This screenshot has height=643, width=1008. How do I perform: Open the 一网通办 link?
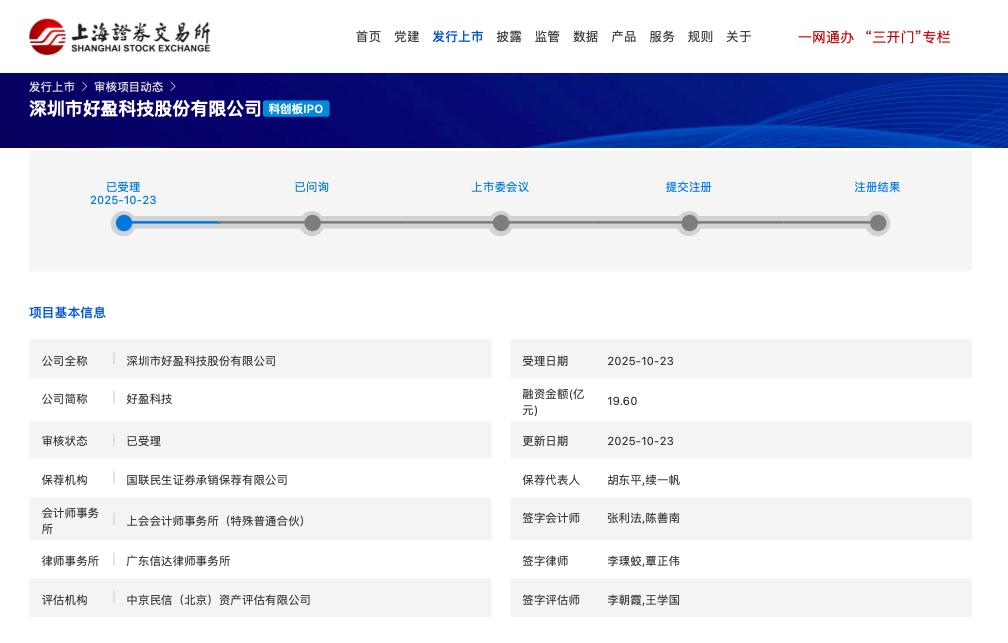coord(826,37)
